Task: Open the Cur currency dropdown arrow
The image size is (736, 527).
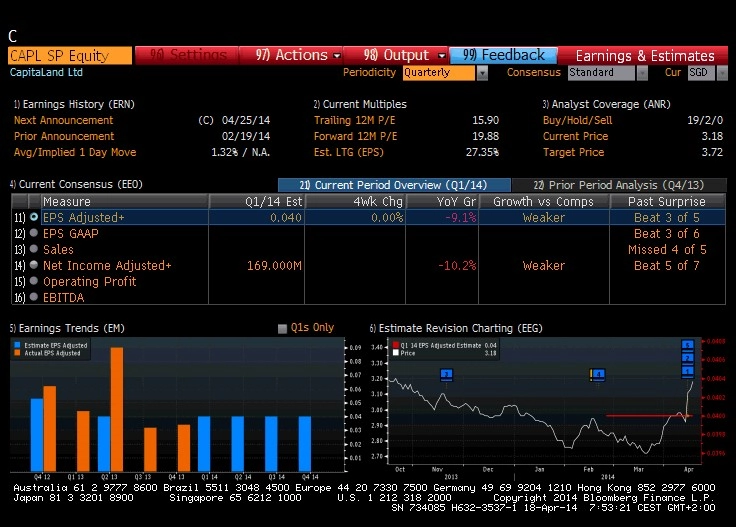Action: 722,73
